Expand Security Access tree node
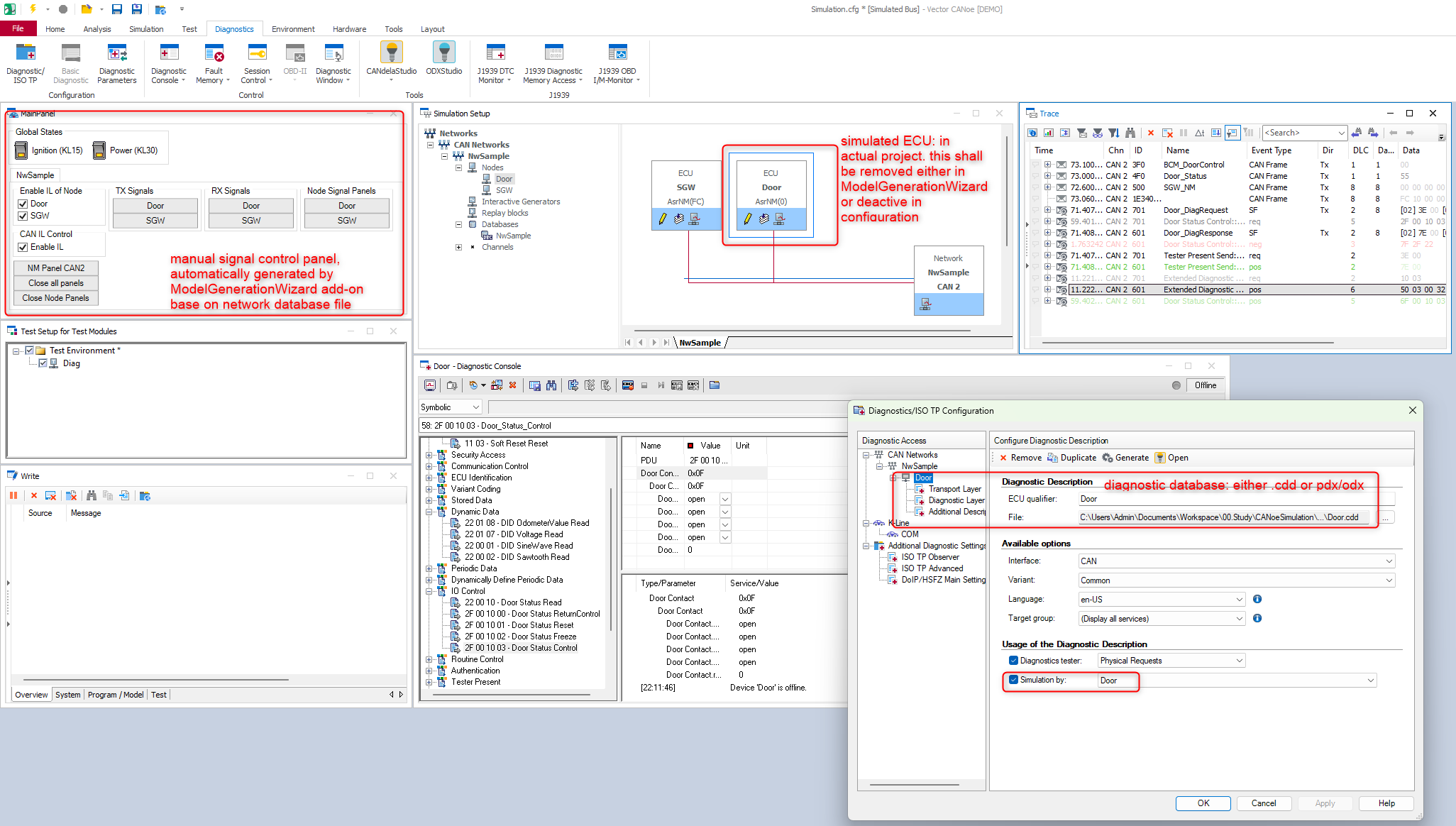 (429, 456)
